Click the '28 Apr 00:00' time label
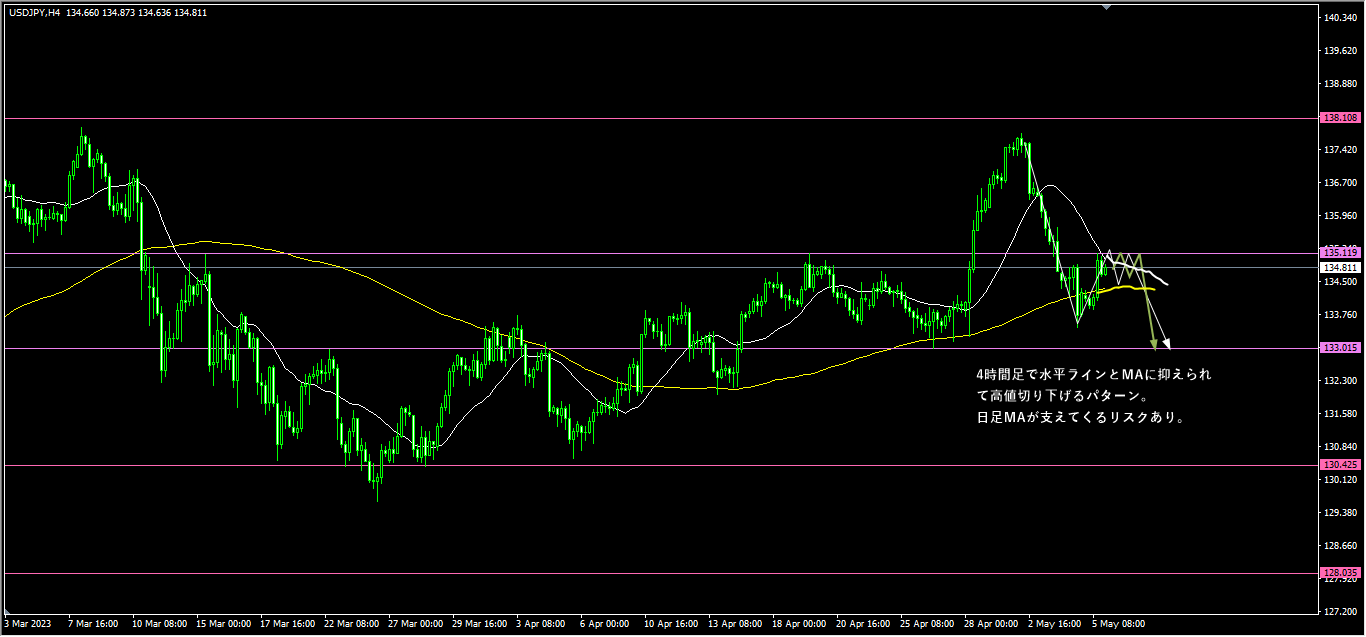The width and height of the screenshot is (1366, 637). click(x=989, y=623)
